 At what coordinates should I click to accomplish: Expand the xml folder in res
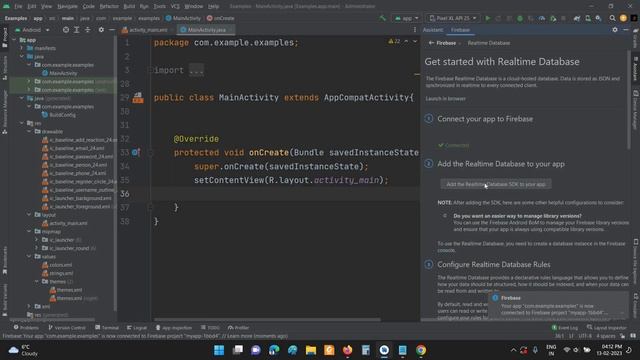pyautogui.click(x=29, y=306)
